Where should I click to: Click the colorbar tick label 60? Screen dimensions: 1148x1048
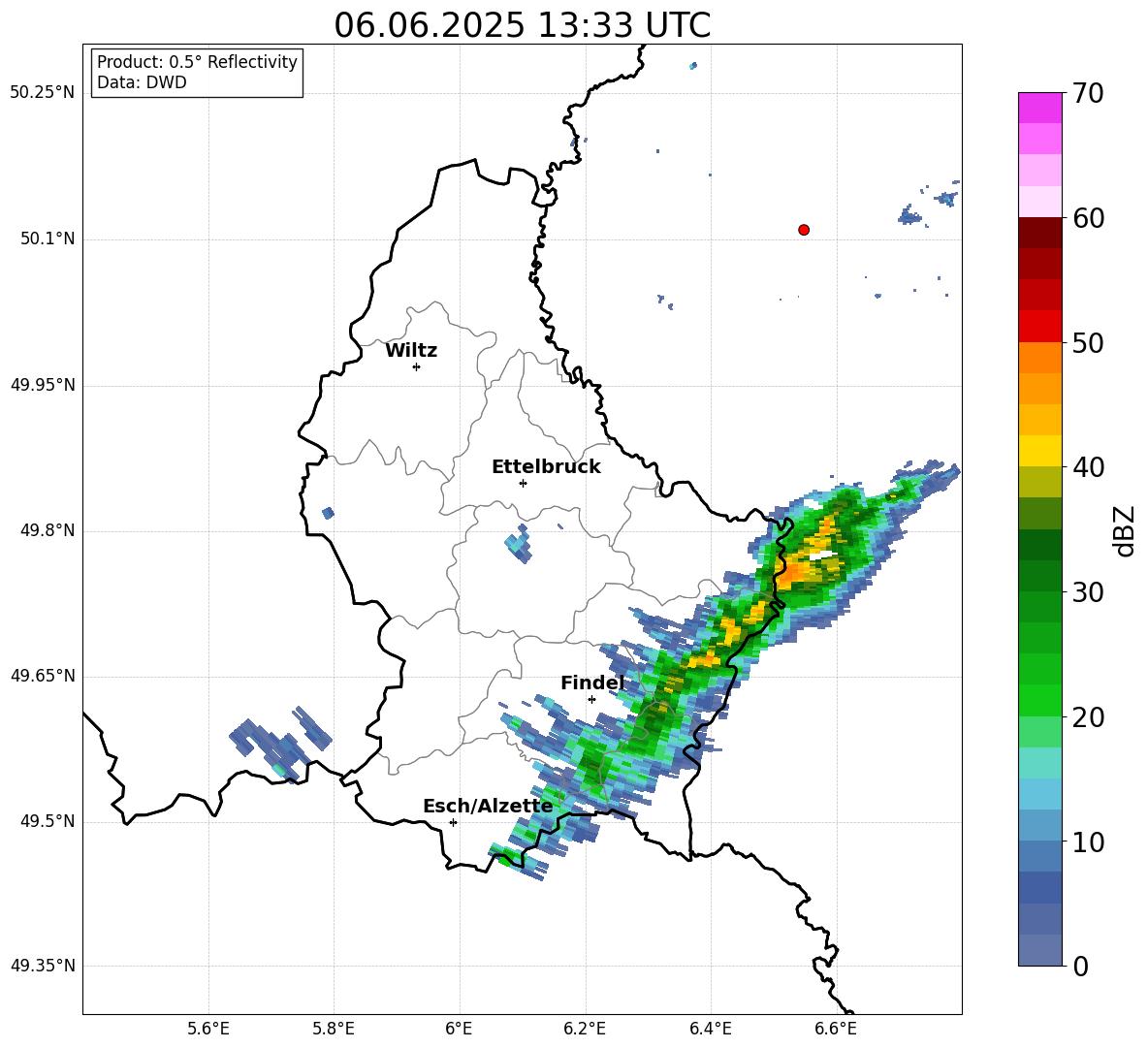pyautogui.click(x=1088, y=218)
